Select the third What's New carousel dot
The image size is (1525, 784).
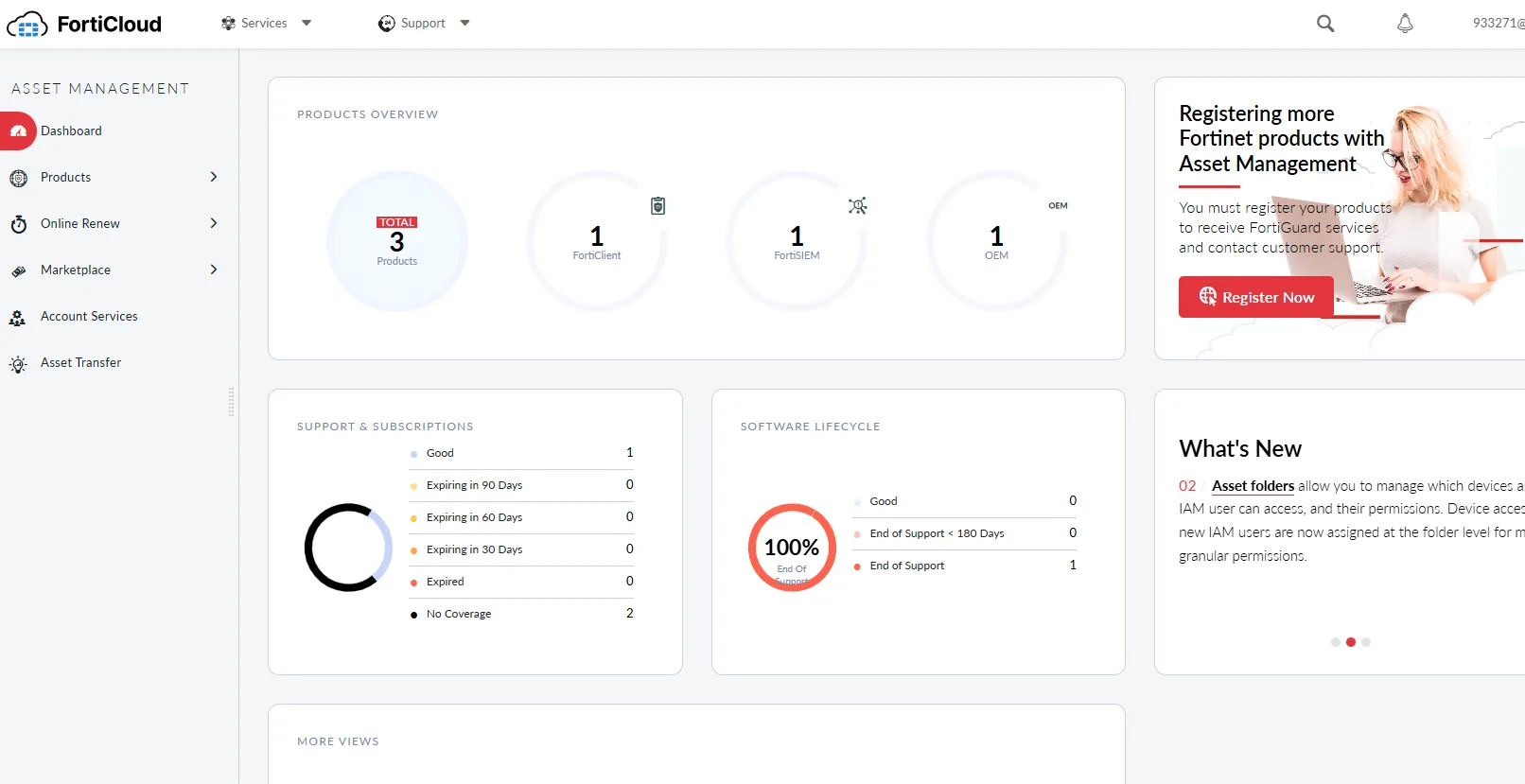(x=1366, y=642)
